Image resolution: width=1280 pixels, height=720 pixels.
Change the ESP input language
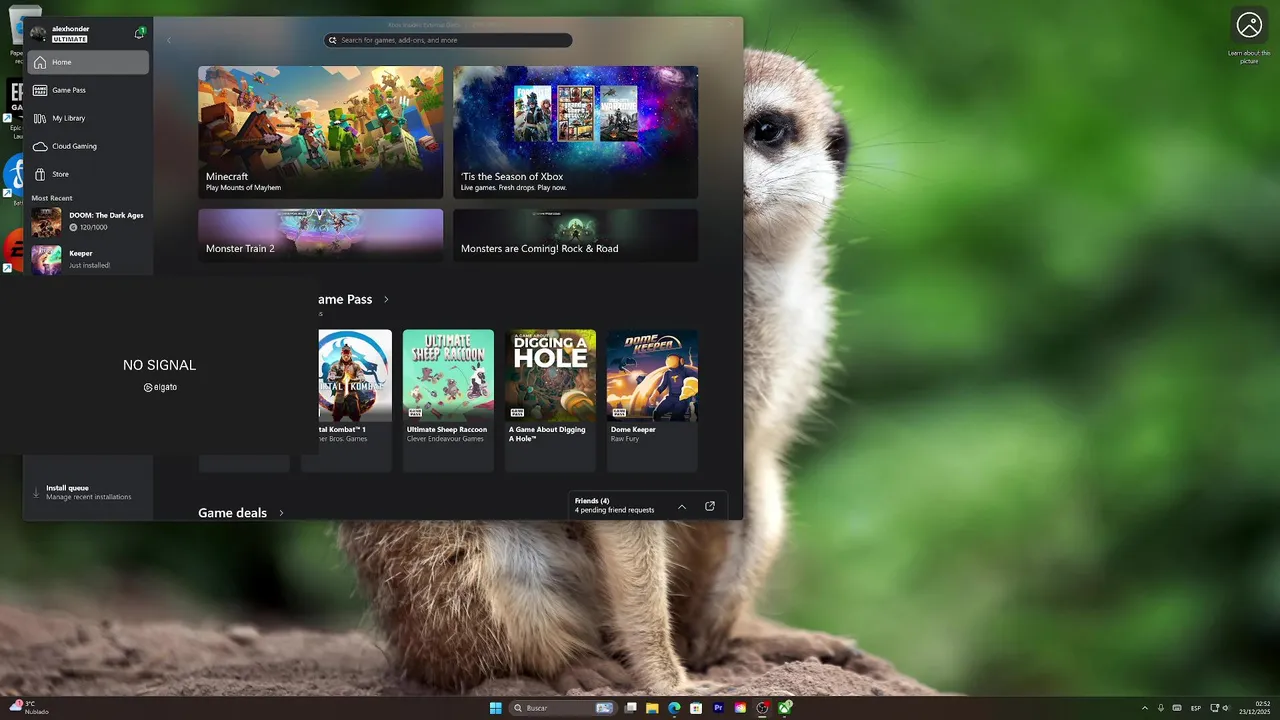[1196, 708]
